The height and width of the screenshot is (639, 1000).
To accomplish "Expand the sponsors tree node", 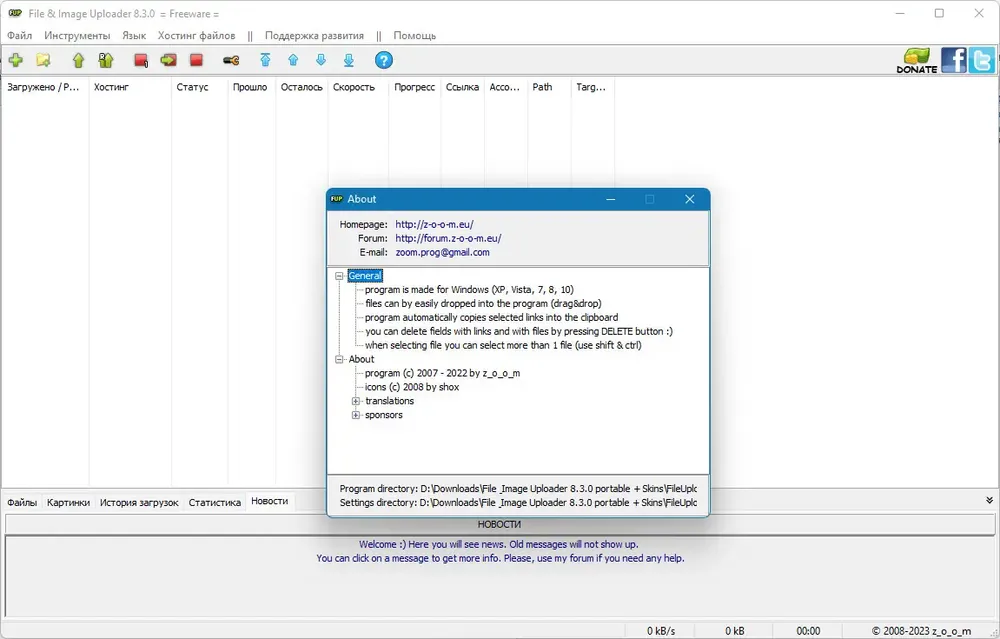I will pos(356,415).
